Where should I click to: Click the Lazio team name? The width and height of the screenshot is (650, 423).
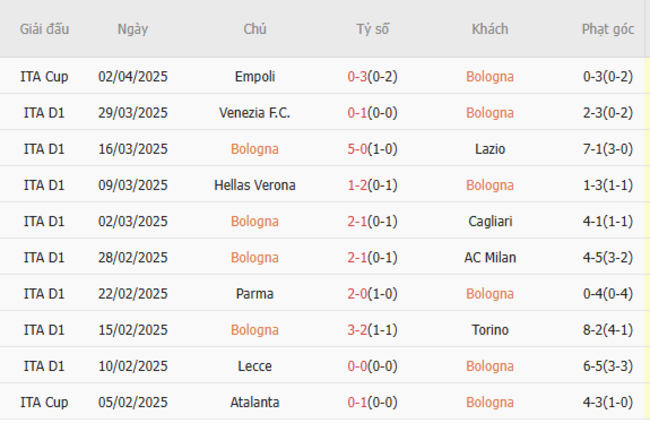490,149
